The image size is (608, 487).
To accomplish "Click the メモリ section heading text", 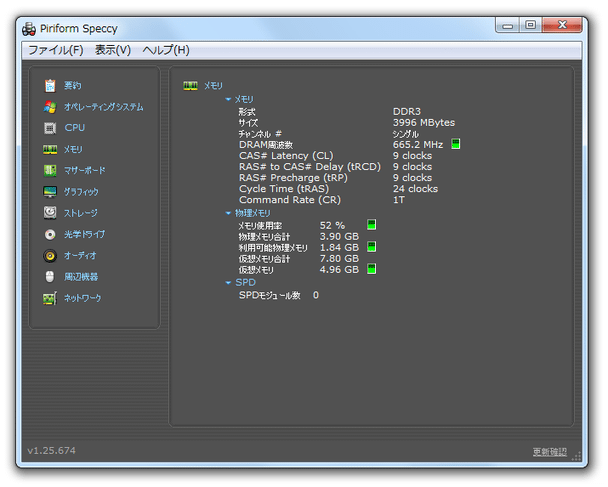I will 244,100.
